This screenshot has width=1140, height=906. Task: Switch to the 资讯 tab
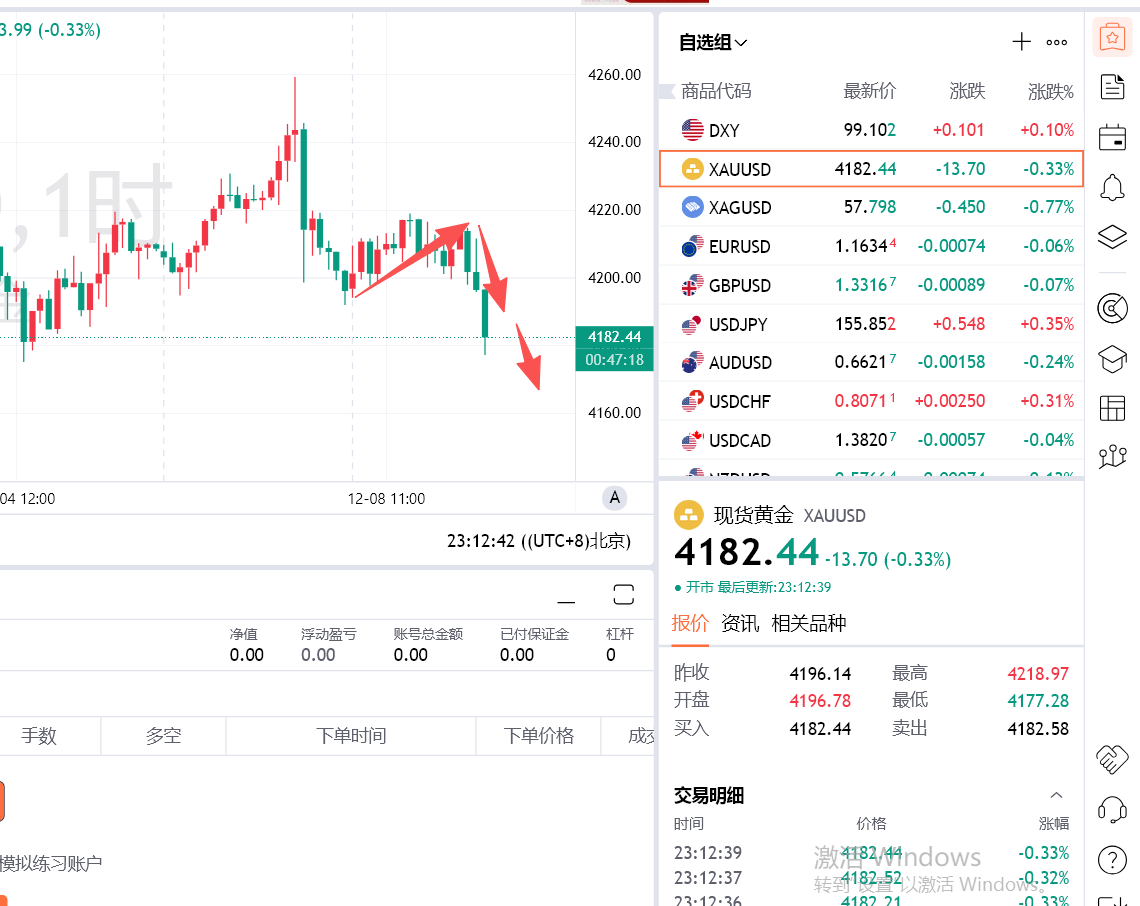click(739, 623)
